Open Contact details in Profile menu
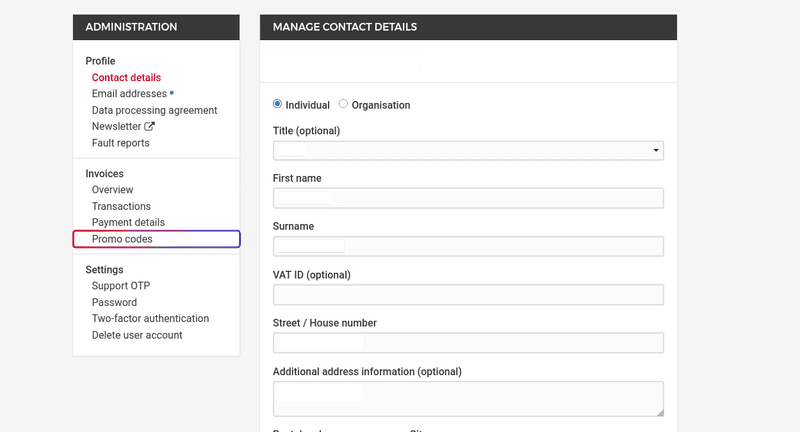 pos(126,78)
